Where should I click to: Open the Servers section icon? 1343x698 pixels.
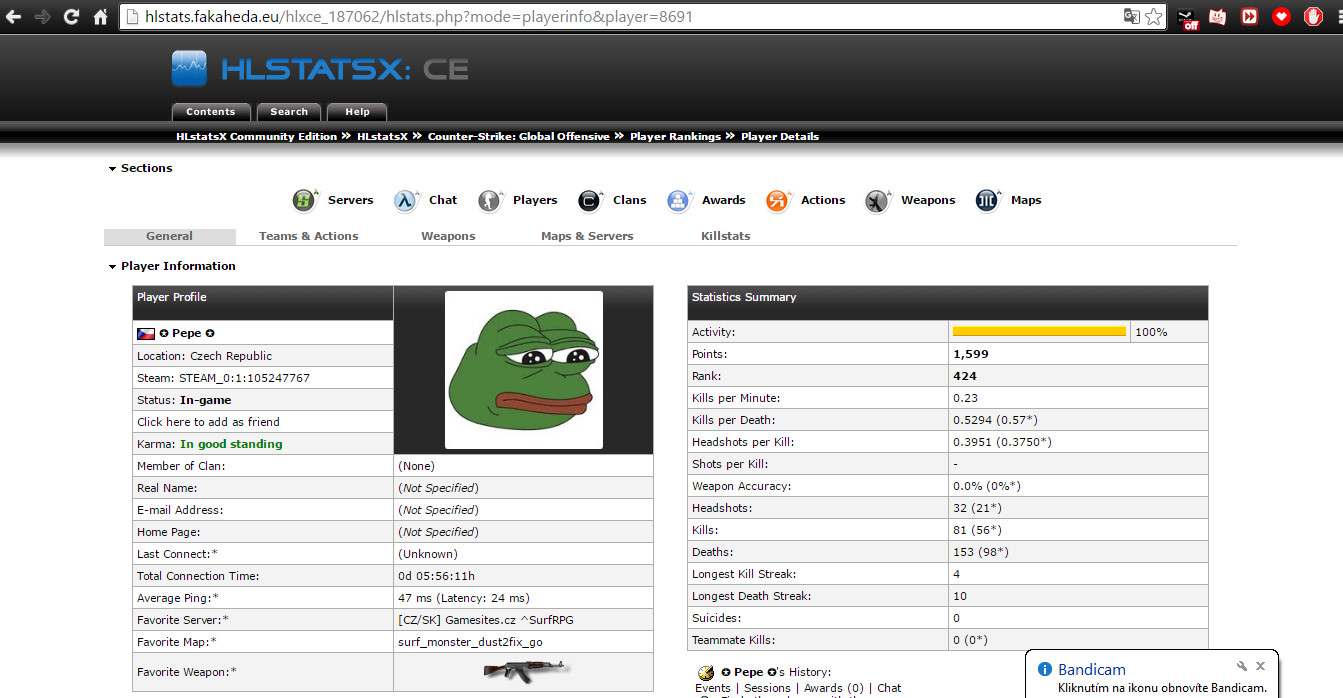(x=305, y=201)
